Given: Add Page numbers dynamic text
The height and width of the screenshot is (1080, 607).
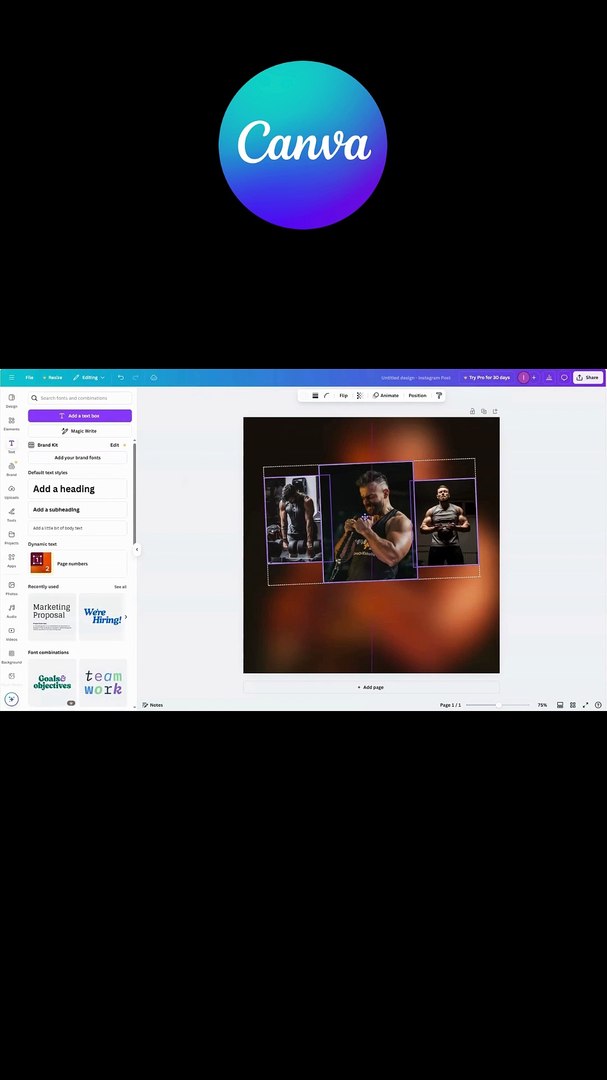Looking at the screenshot, I should click(x=77, y=563).
